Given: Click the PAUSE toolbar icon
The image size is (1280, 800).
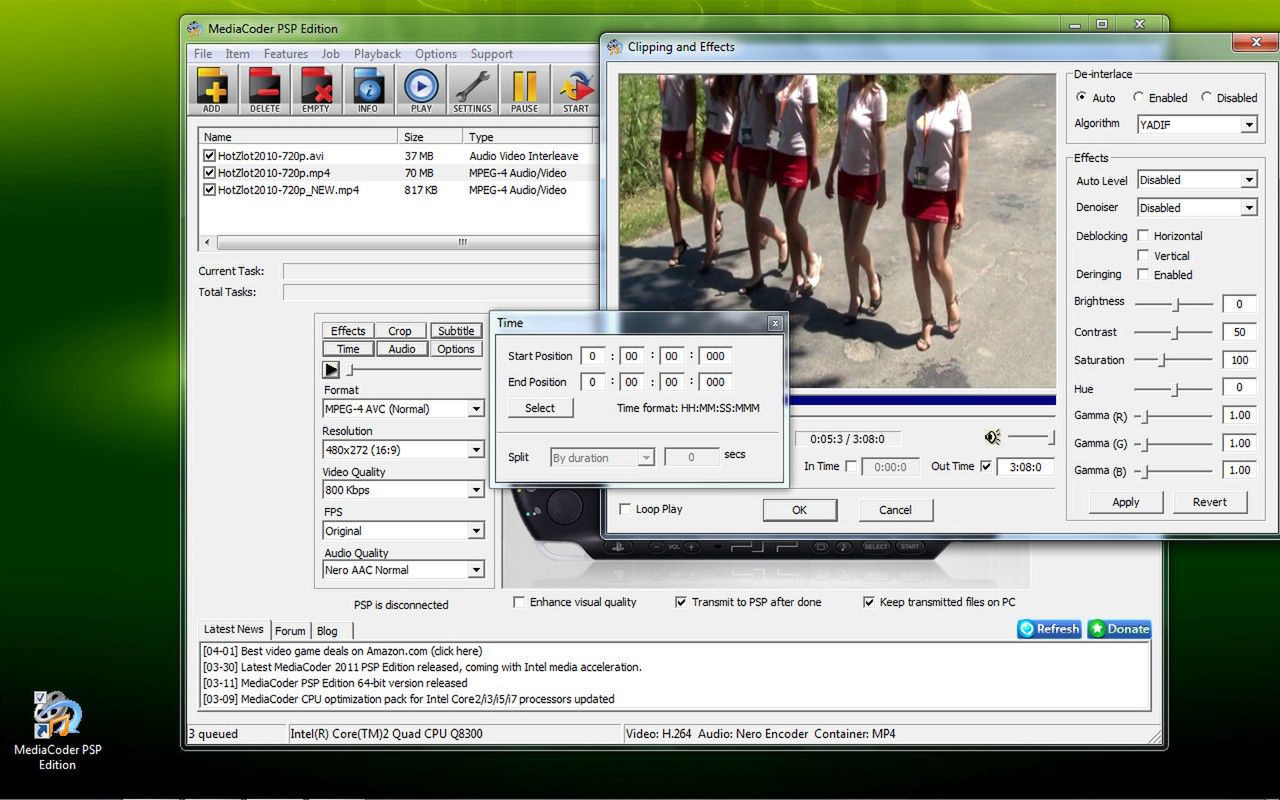Looking at the screenshot, I should tap(524, 90).
